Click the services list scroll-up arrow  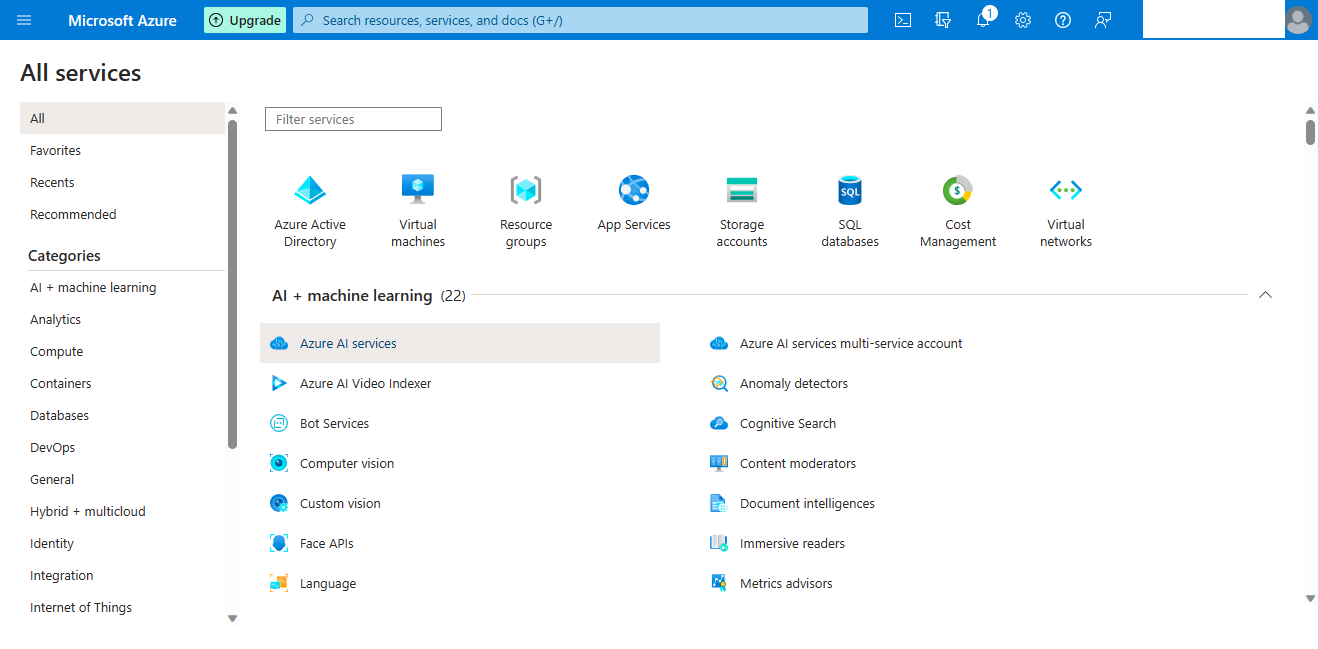(1311, 110)
